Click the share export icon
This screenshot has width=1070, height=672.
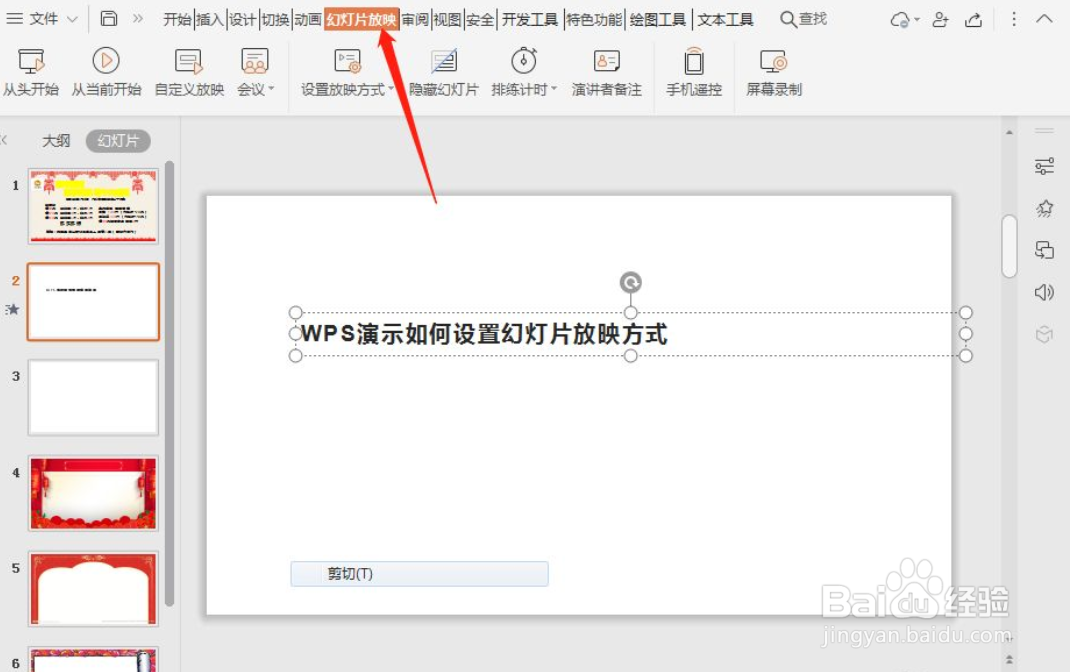pos(974,20)
